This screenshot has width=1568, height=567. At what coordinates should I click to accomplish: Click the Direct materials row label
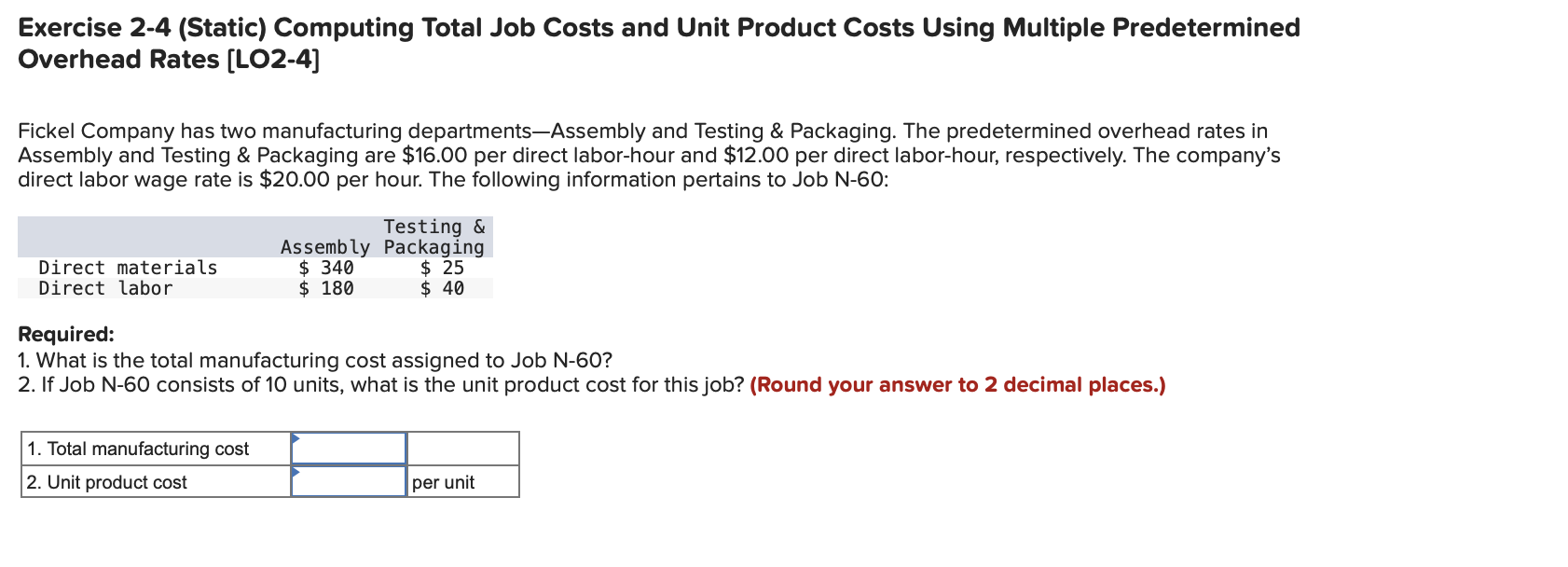tap(126, 268)
